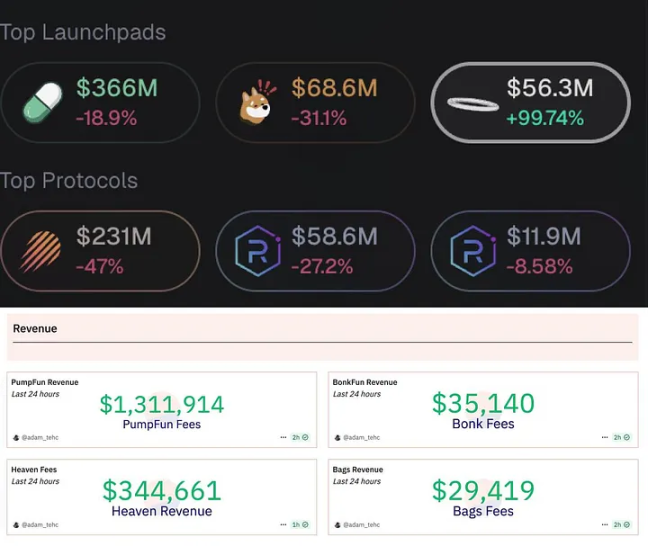Click the $344,661 Heaven Revenue value
This screenshot has height=546, width=648.
coord(162,490)
